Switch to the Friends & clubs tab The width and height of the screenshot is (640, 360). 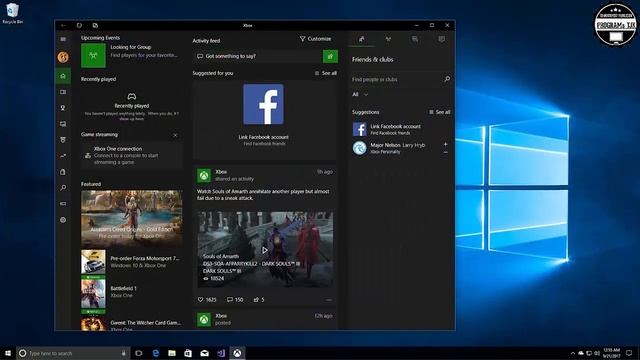(361, 39)
